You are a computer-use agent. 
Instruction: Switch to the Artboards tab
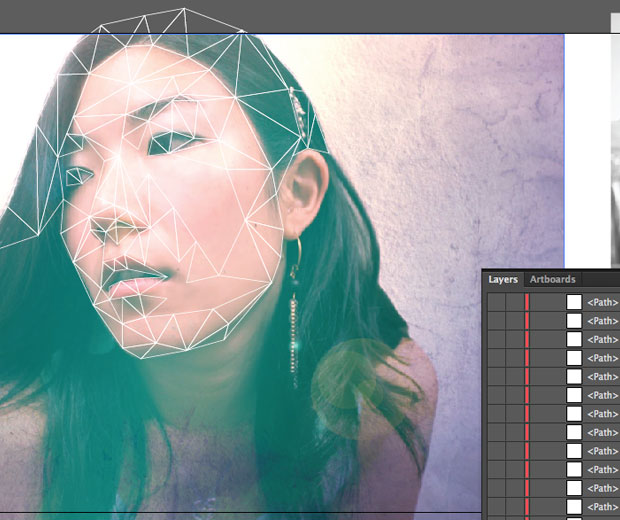(552, 279)
